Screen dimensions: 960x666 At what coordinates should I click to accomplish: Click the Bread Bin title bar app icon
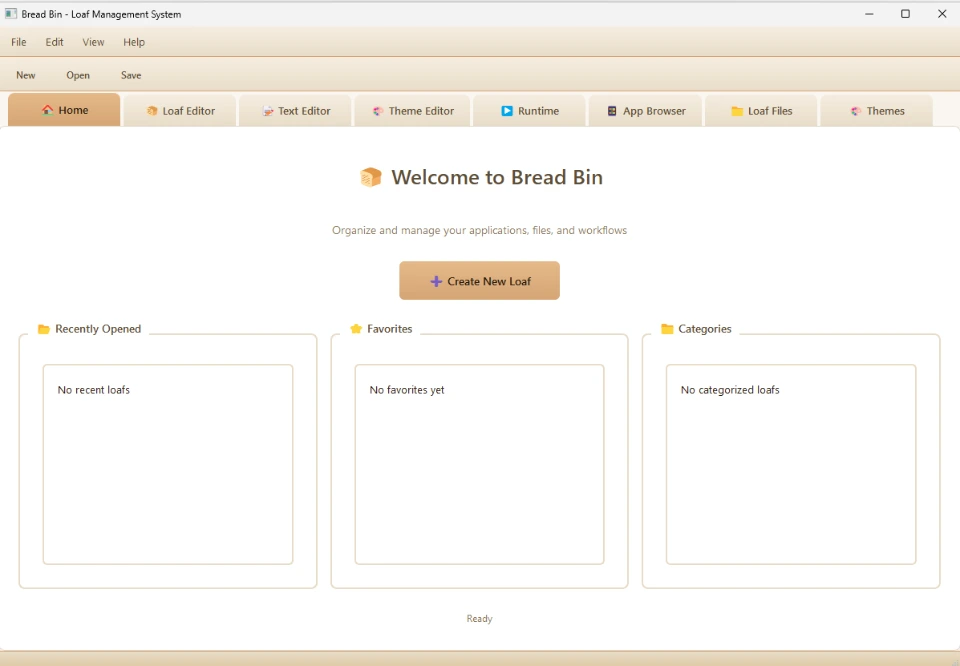pyautogui.click(x=11, y=13)
